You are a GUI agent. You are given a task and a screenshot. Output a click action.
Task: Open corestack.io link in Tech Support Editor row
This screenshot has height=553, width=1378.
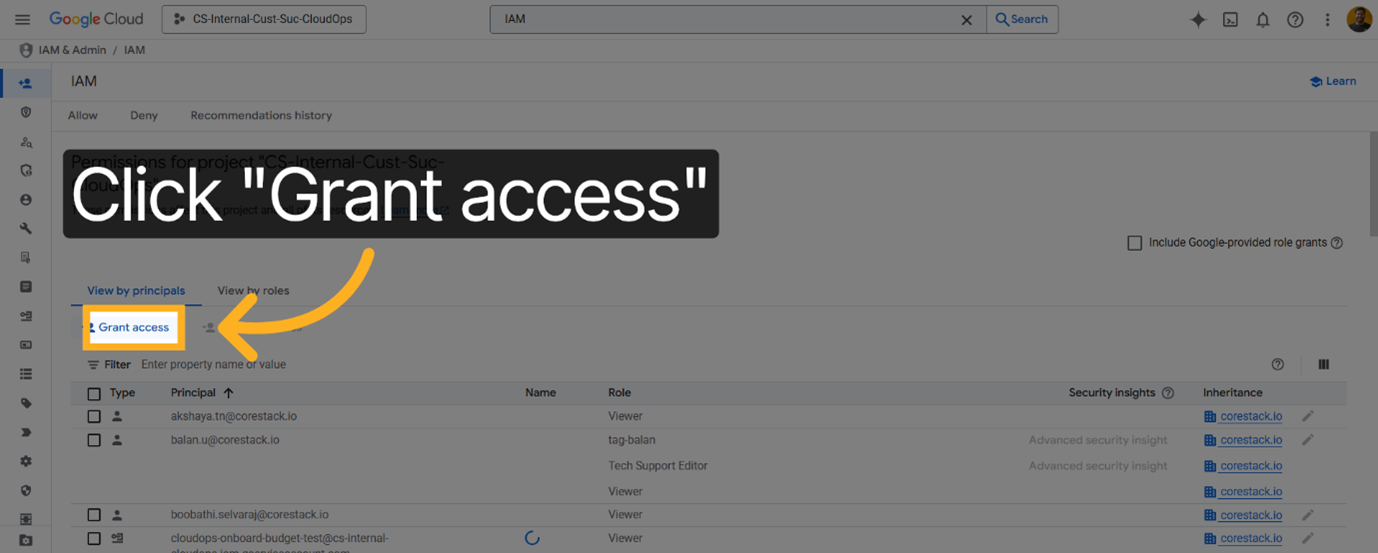point(1251,466)
